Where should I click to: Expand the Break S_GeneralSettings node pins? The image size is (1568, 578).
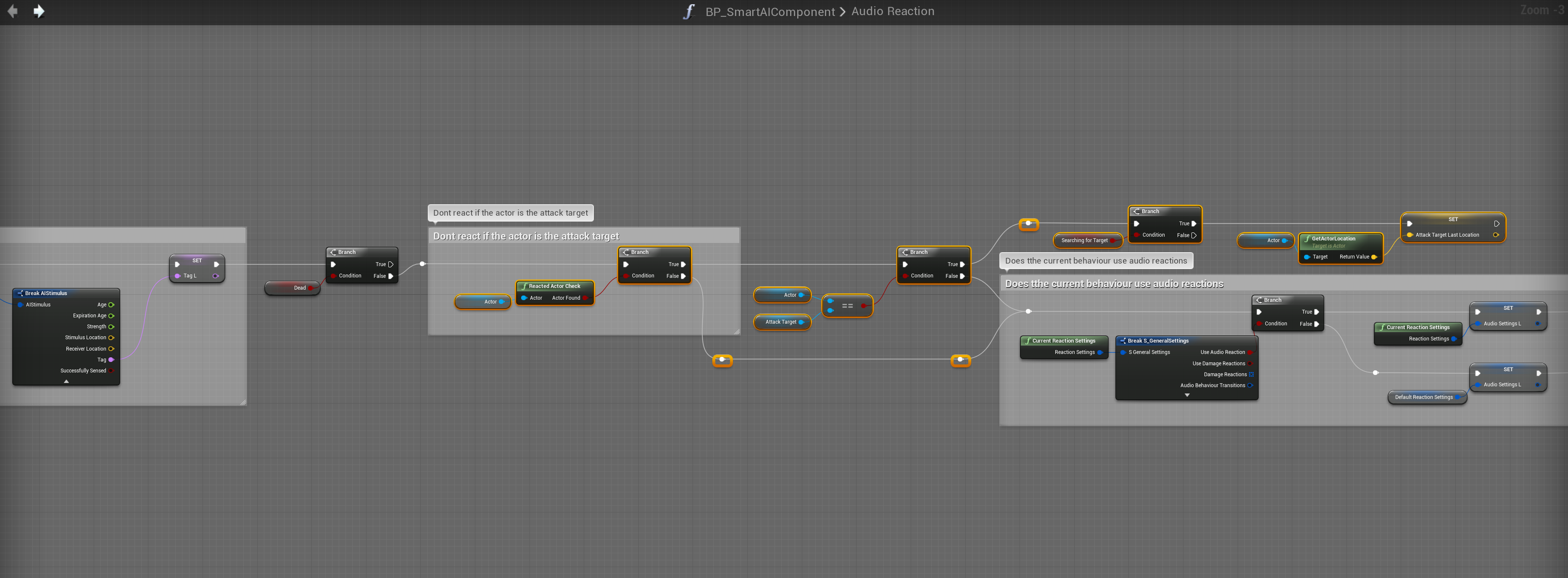1186,395
